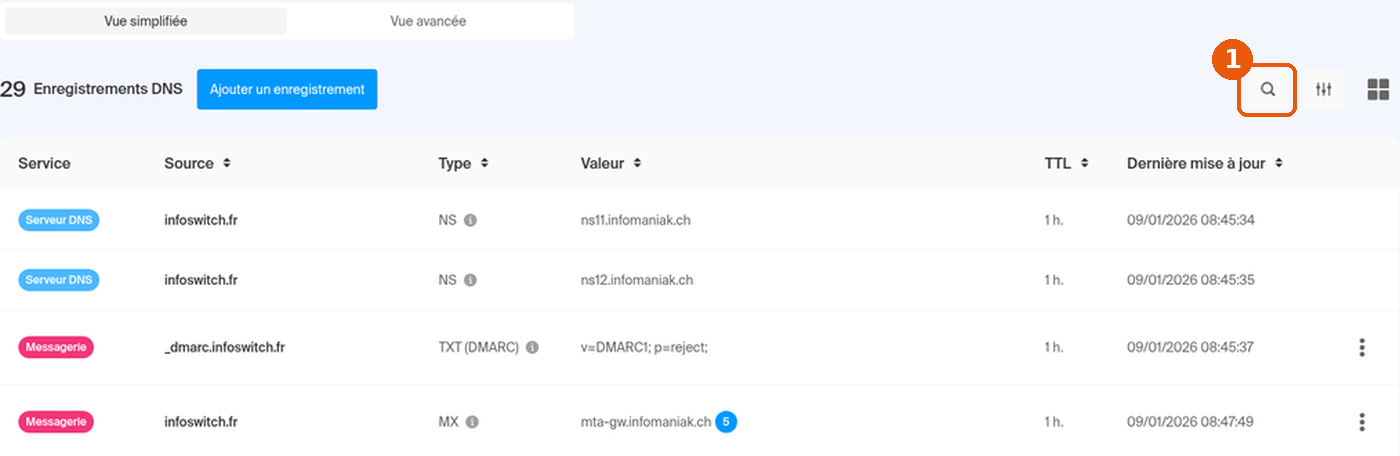Viewport: 1400px width, 456px height.
Task: Show info icon next to MX type
Action: (x=472, y=422)
